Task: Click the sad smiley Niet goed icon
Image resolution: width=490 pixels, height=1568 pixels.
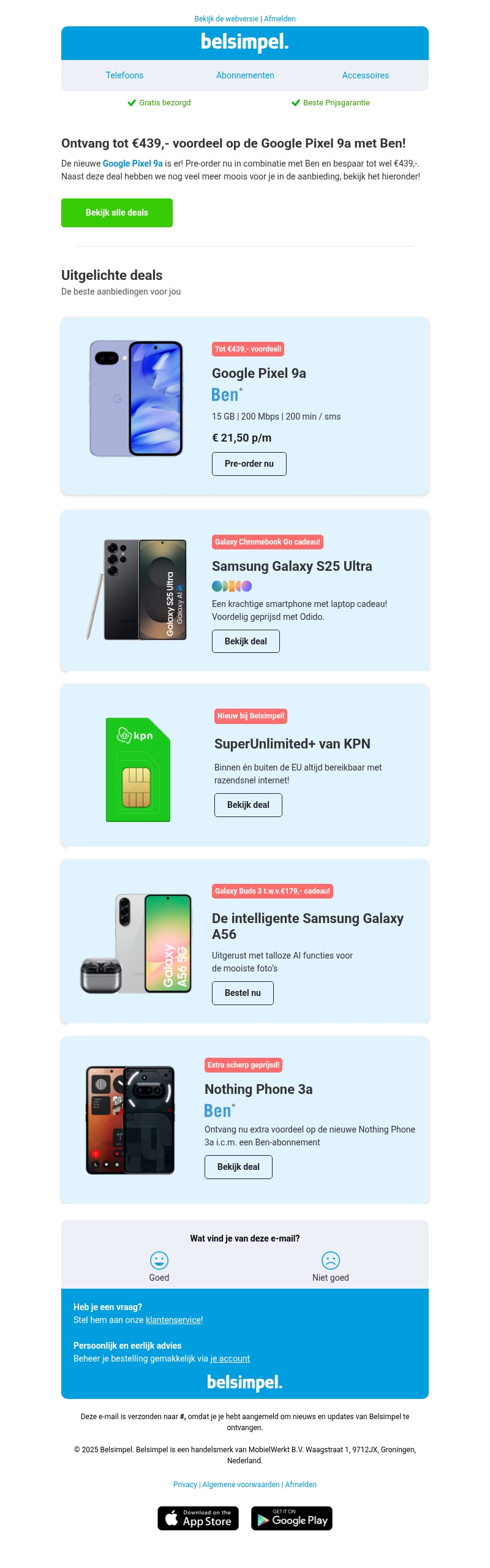Action: (x=331, y=1260)
